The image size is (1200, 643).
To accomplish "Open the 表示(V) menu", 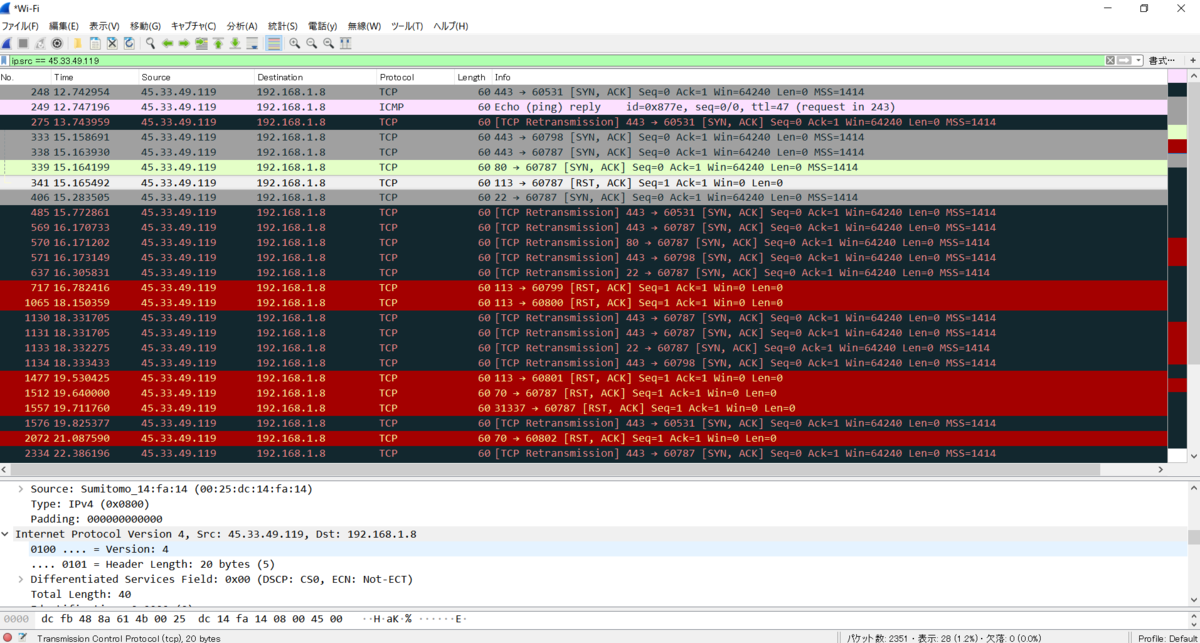I will click(104, 26).
